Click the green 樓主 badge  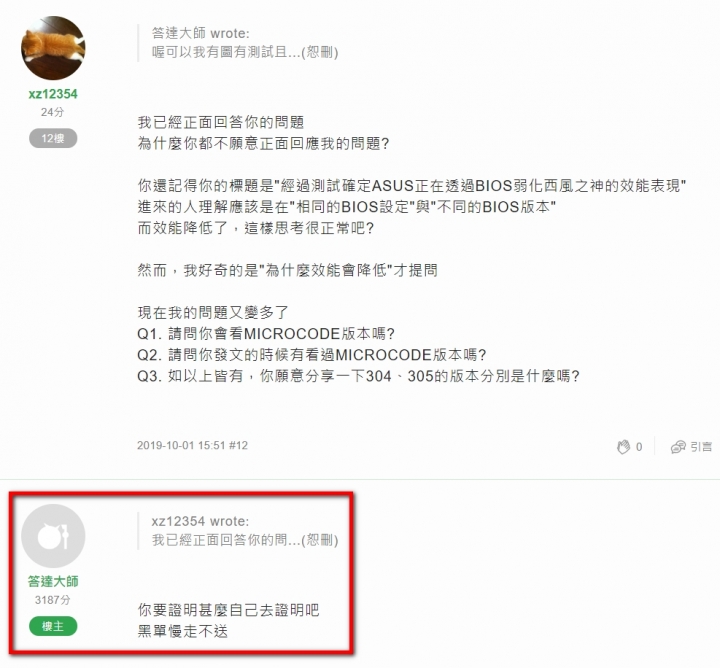53,626
